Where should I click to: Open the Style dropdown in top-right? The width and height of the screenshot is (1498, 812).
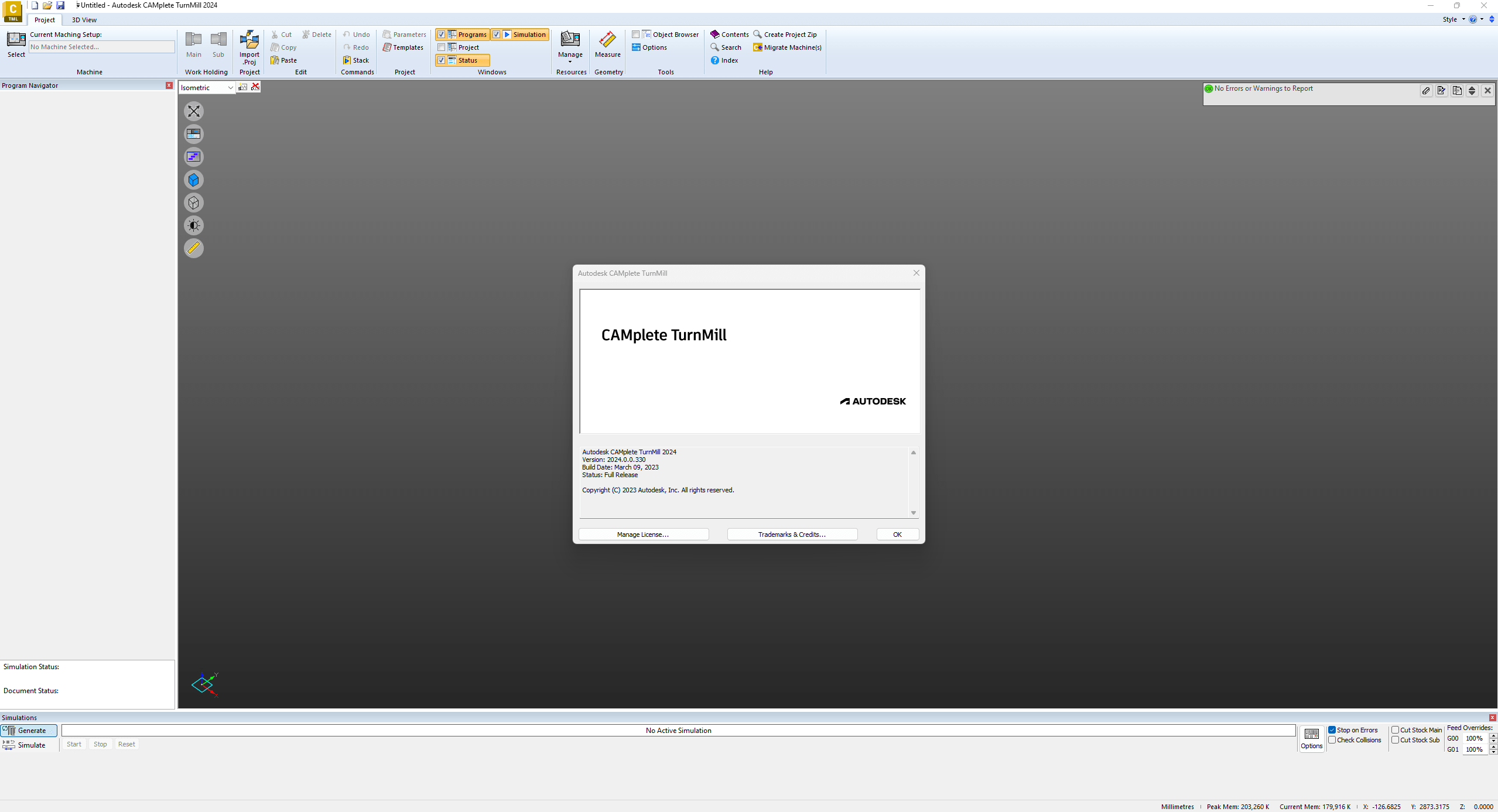pyautogui.click(x=1463, y=20)
